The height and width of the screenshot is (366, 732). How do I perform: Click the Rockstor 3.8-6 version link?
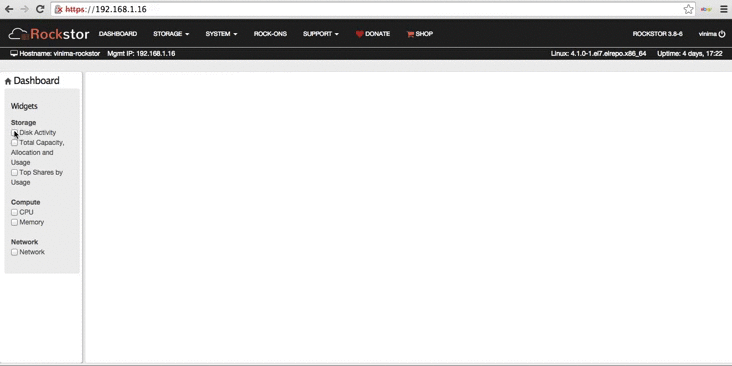pos(657,34)
